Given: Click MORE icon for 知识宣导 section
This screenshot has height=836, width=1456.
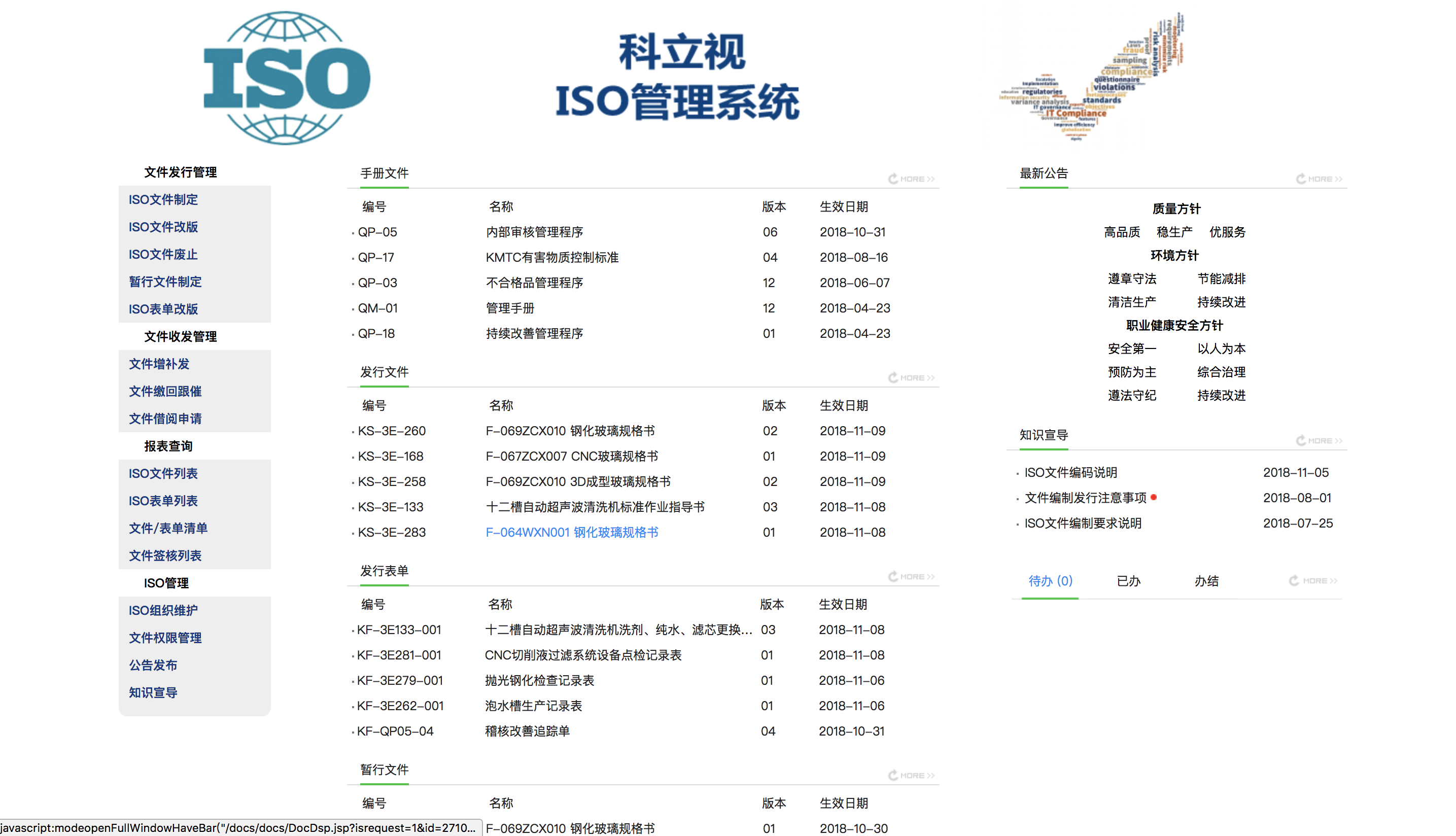Looking at the screenshot, I should click(x=1319, y=440).
